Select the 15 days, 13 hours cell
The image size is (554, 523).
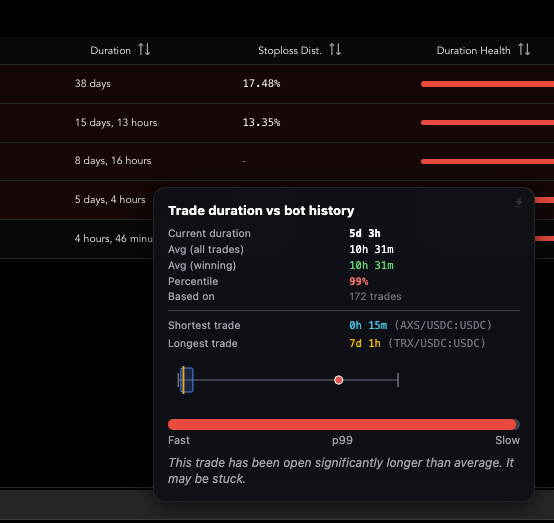coord(116,123)
